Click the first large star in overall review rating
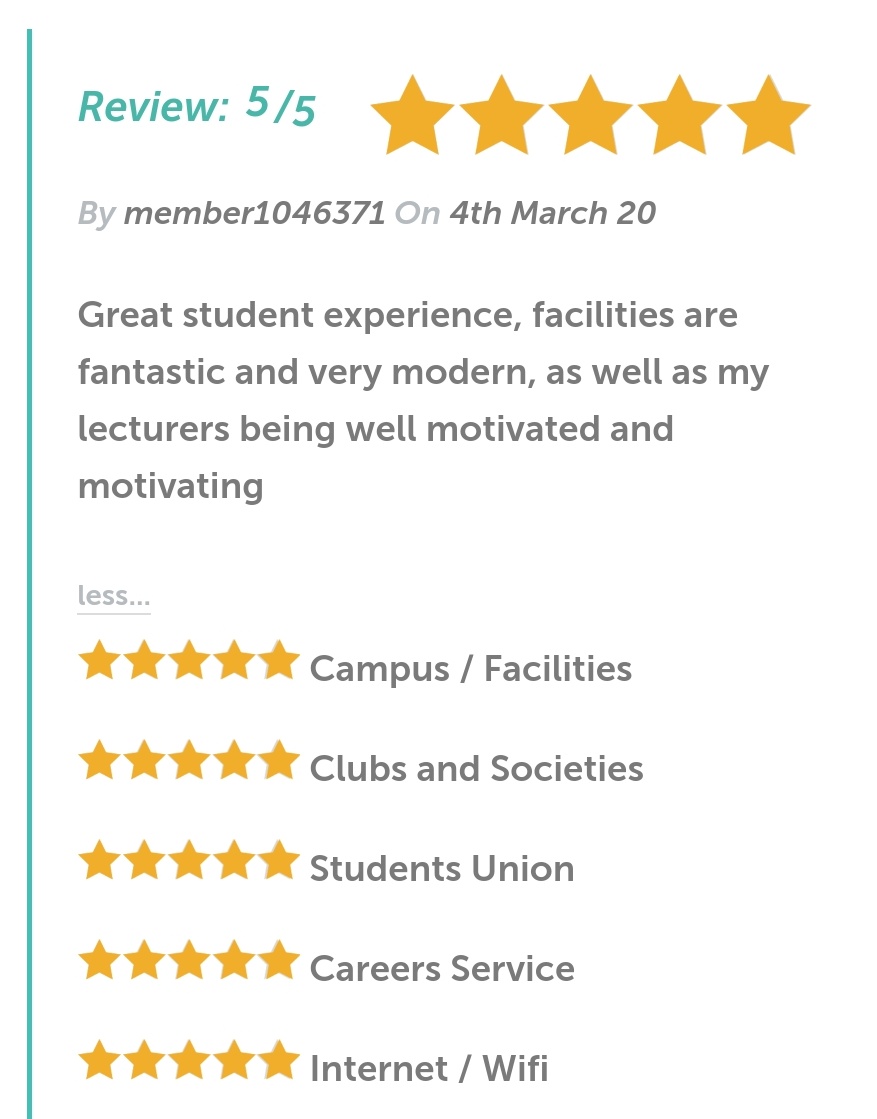 [412, 115]
